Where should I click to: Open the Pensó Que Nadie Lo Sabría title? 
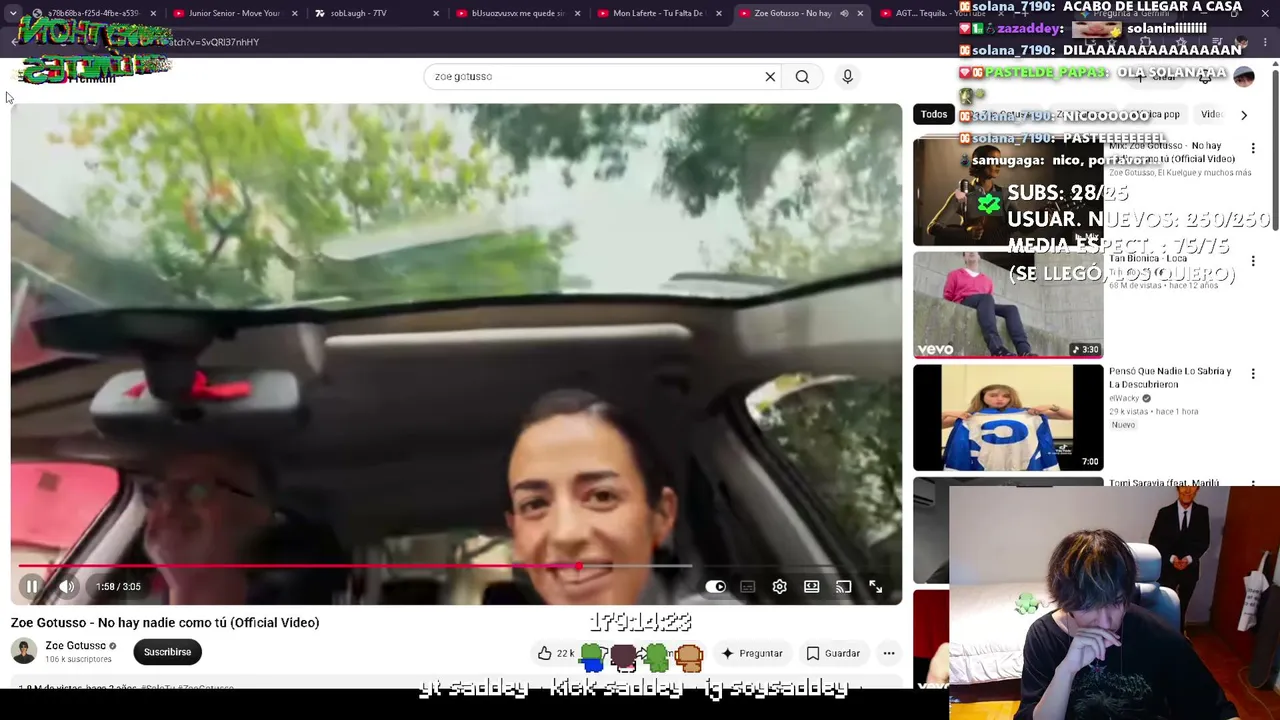pos(1170,377)
